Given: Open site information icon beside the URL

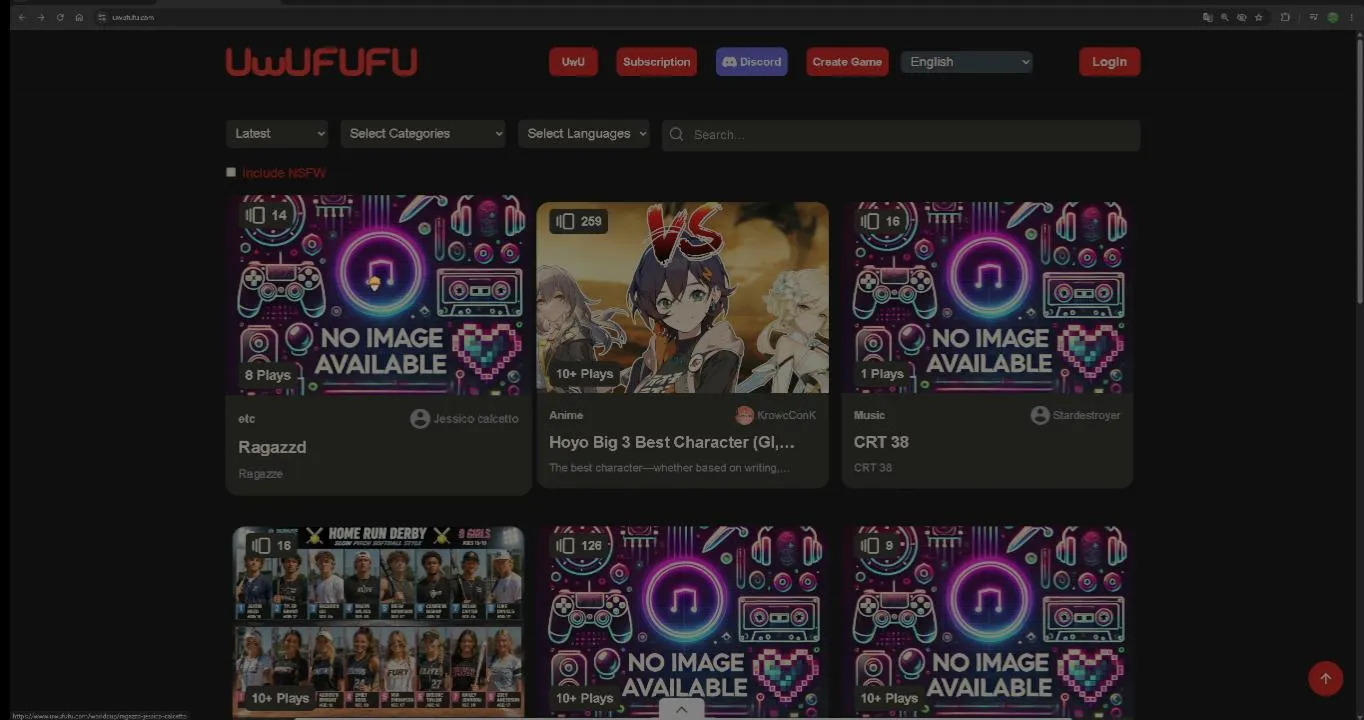Looking at the screenshot, I should 102,17.
